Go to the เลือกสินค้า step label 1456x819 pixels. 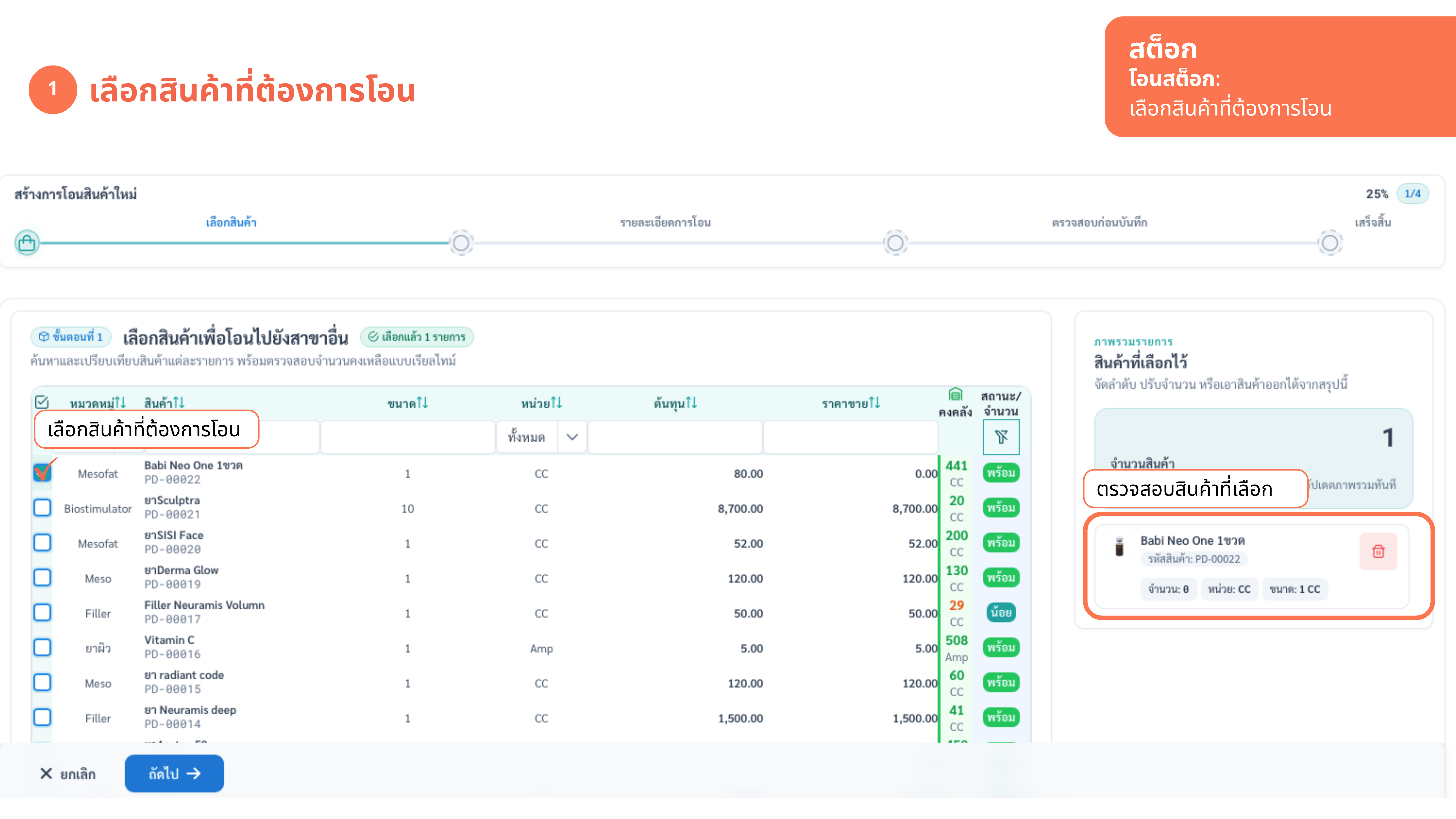click(231, 223)
